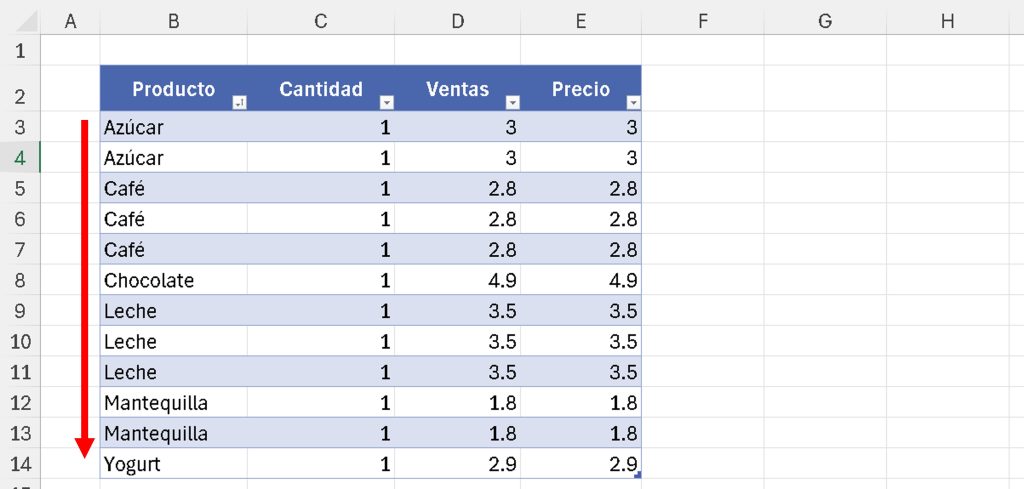Select the Yogurt cell in Producto column
The width and height of the screenshot is (1024, 489).
pyautogui.click(x=173, y=464)
